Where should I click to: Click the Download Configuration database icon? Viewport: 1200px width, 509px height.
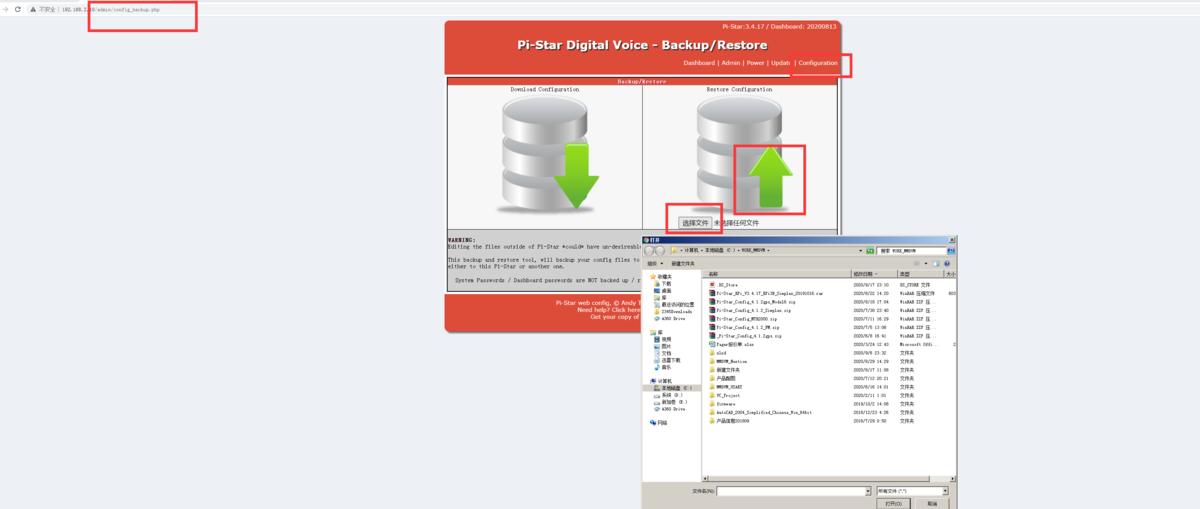point(545,153)
